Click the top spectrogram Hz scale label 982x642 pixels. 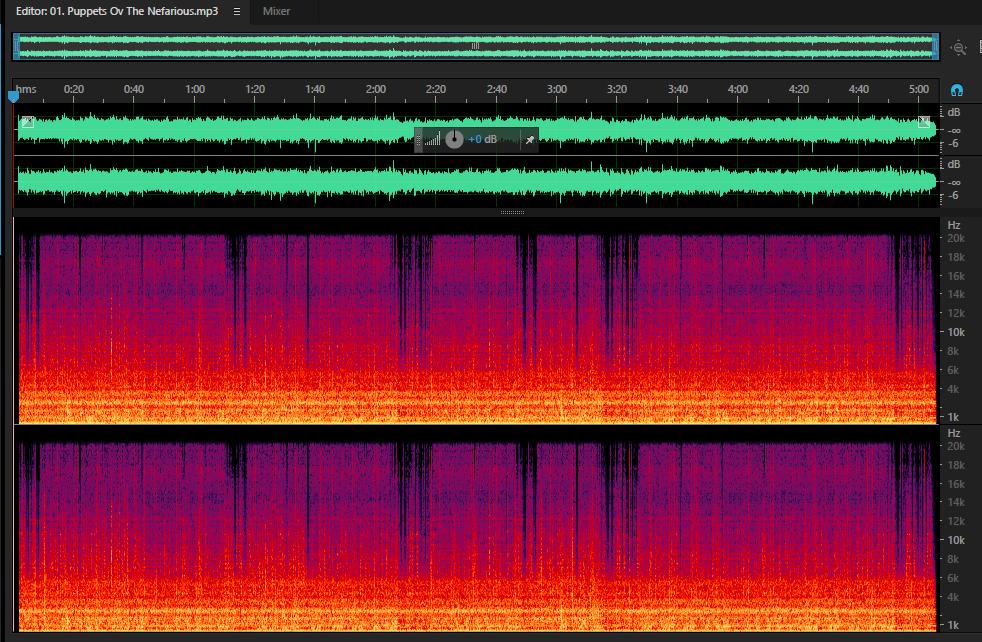(x=954, y=225)
